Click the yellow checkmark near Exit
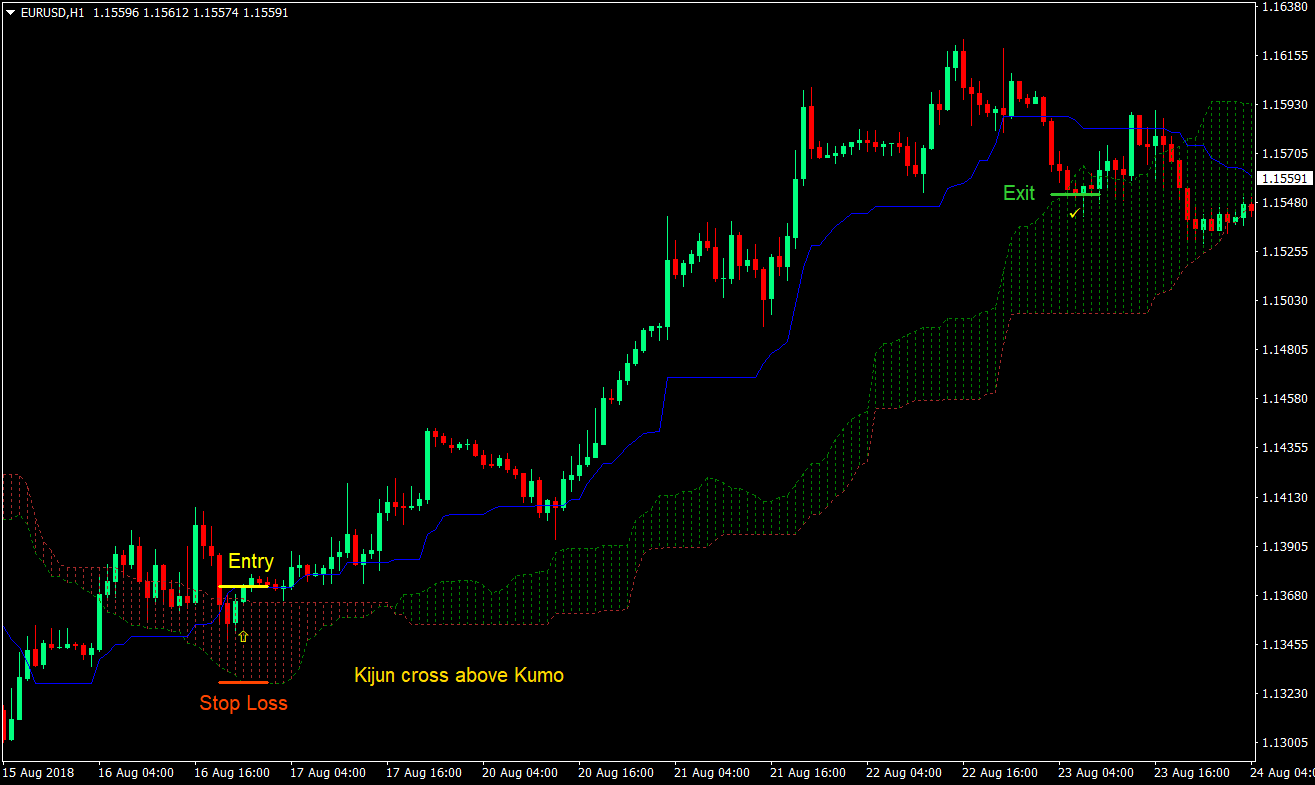The height and width of the screenshot is (785, 1315). point(1075,212)
